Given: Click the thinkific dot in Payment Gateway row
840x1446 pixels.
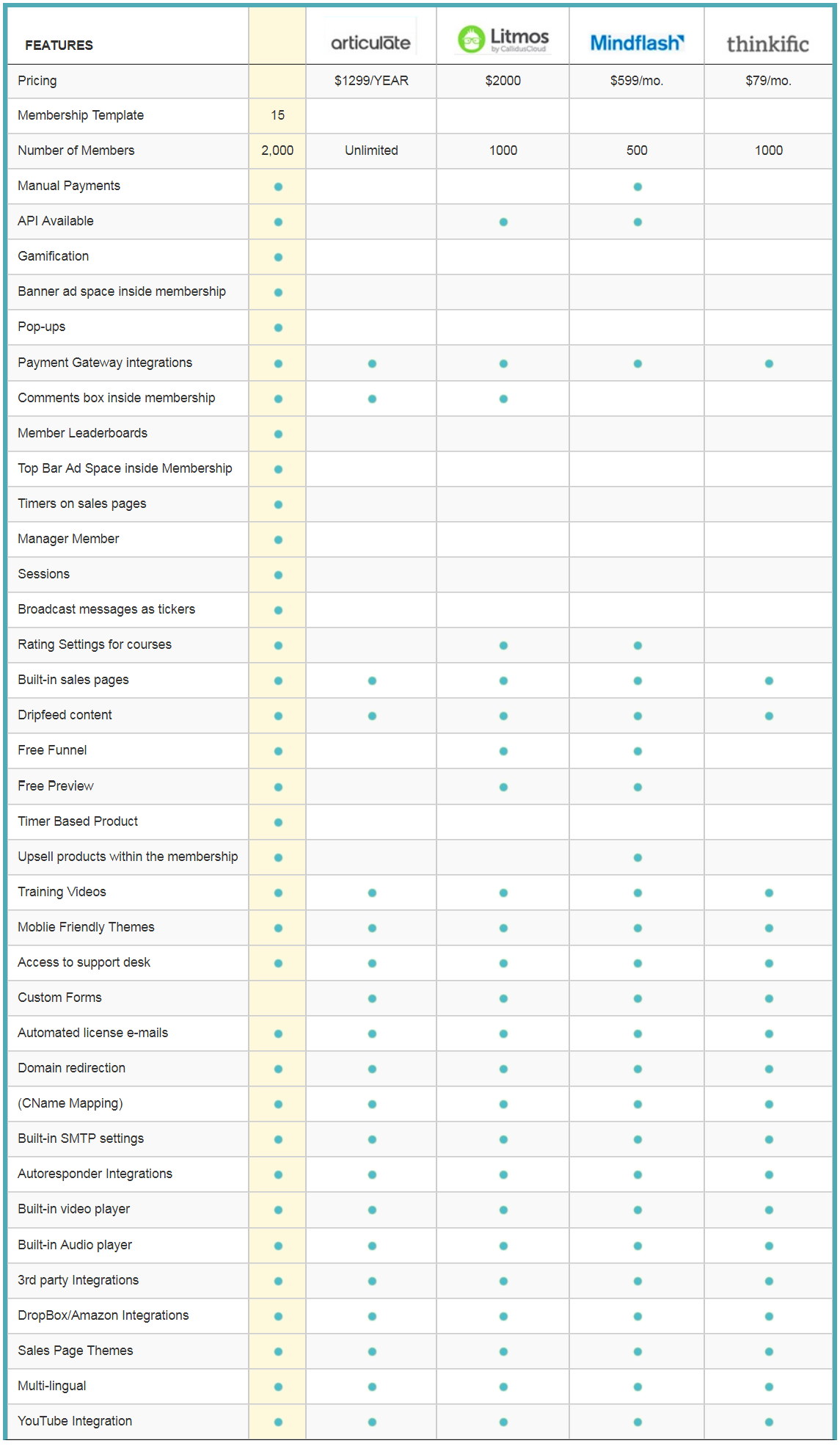Looking at the screenshot, I should (x=769, y=363).
